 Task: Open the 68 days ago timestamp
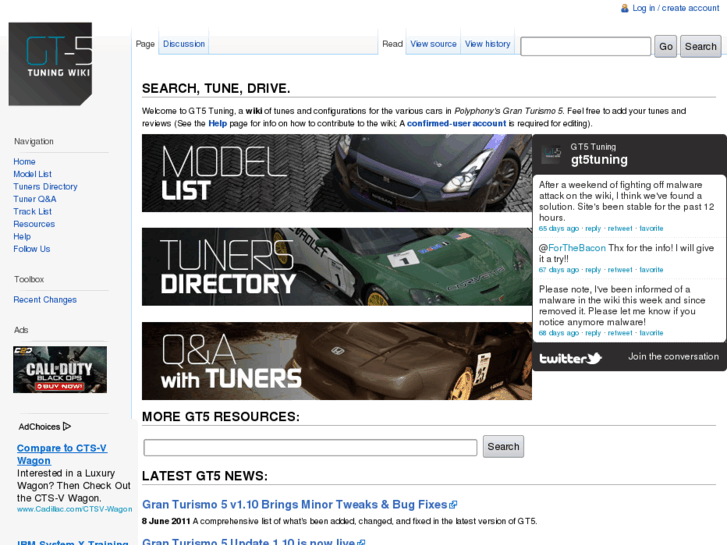click(x=559, y=333)
